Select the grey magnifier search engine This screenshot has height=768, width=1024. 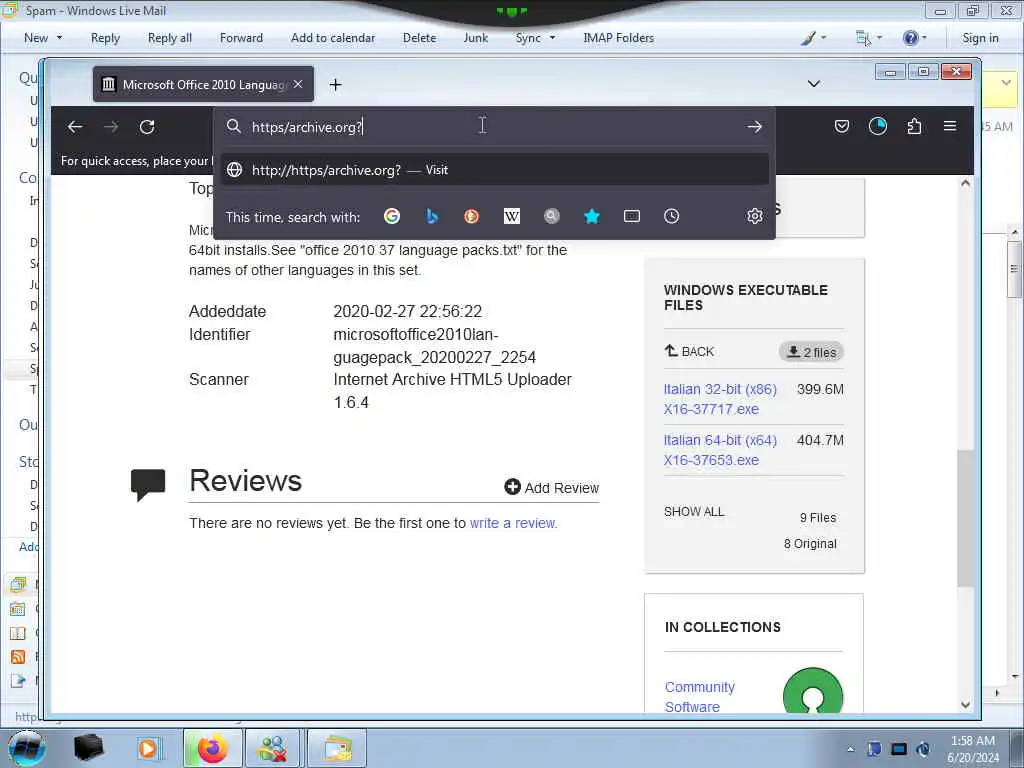click(x=552, y=216)
